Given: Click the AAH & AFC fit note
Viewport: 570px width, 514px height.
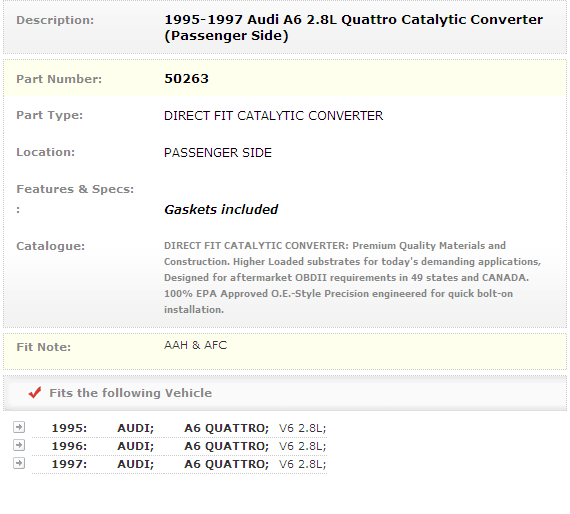Looking at the screenshot, I should click(x=196, y=345).
